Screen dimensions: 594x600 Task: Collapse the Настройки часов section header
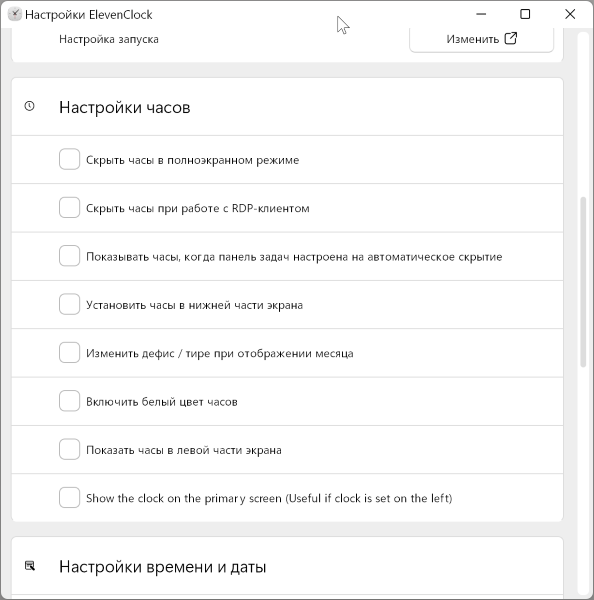(x=287, y=107)
